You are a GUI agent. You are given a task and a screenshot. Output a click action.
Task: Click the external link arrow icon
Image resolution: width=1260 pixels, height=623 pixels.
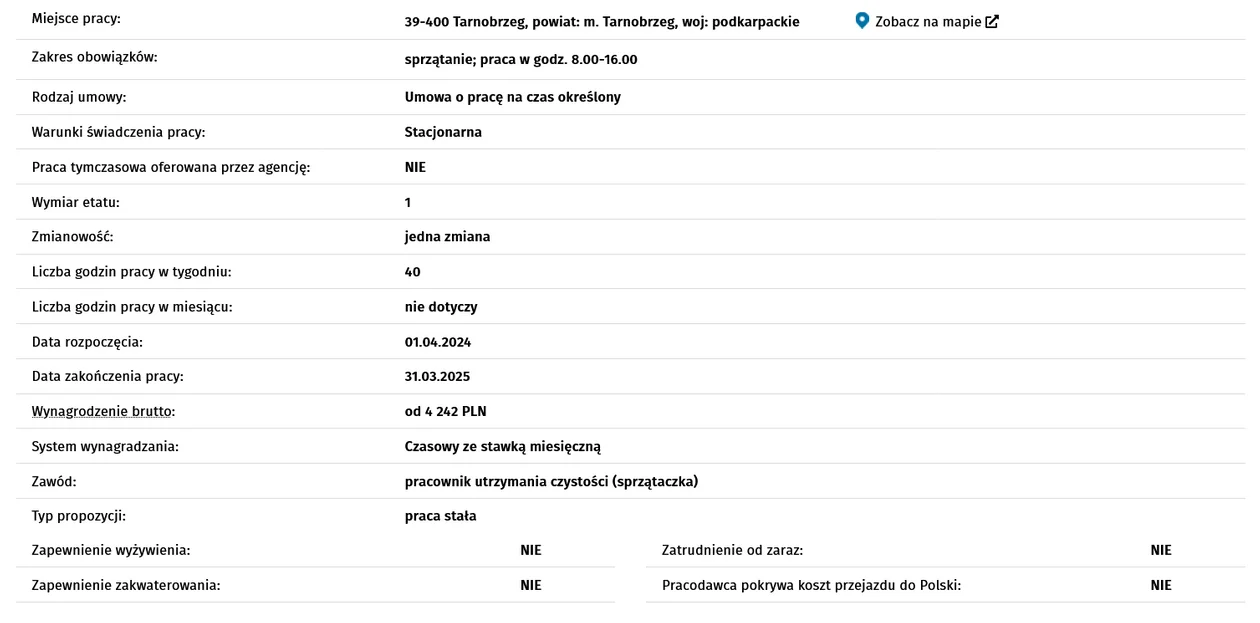coord(992,21)
